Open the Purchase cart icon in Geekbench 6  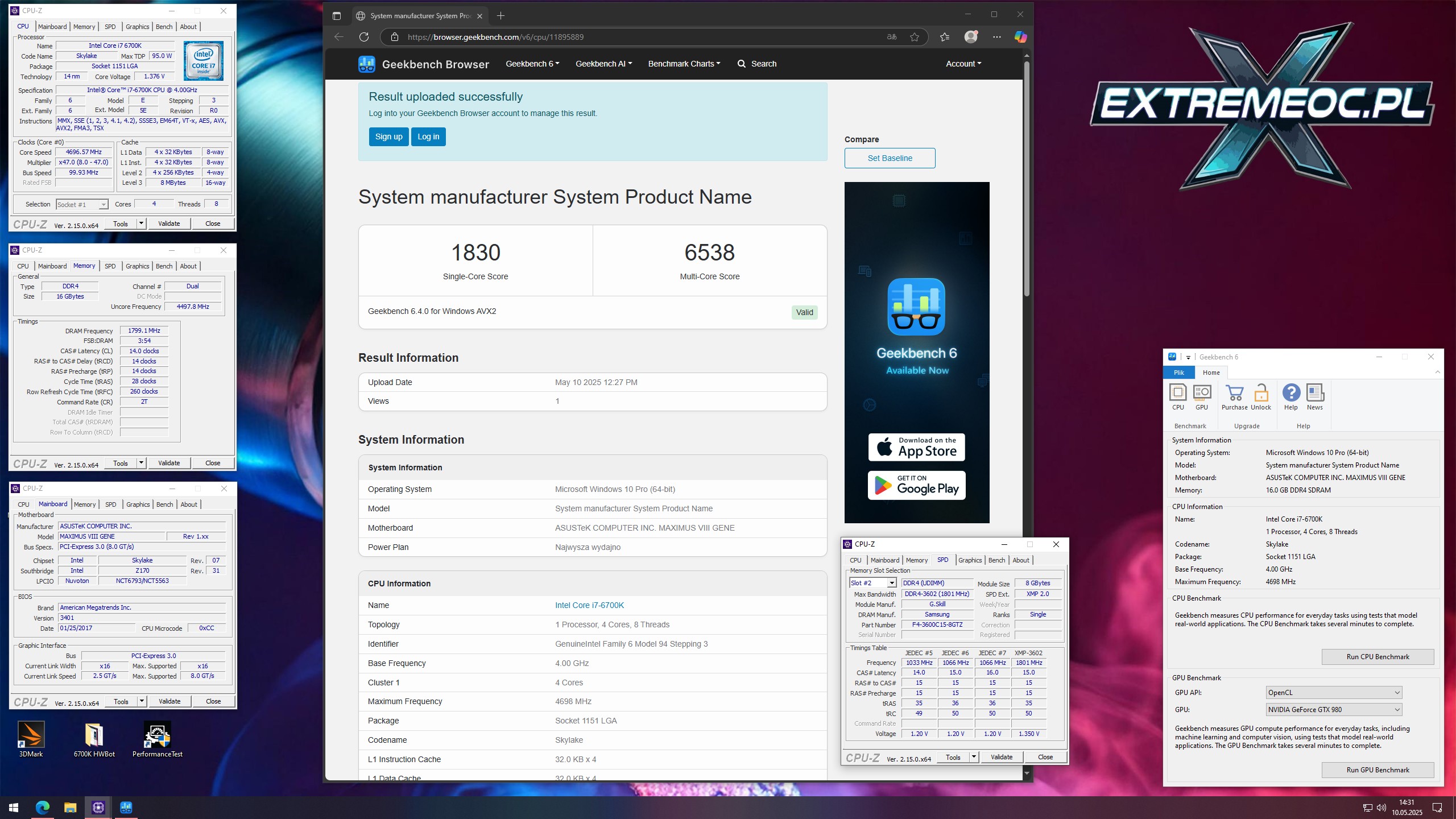[x=1234, y=397]
